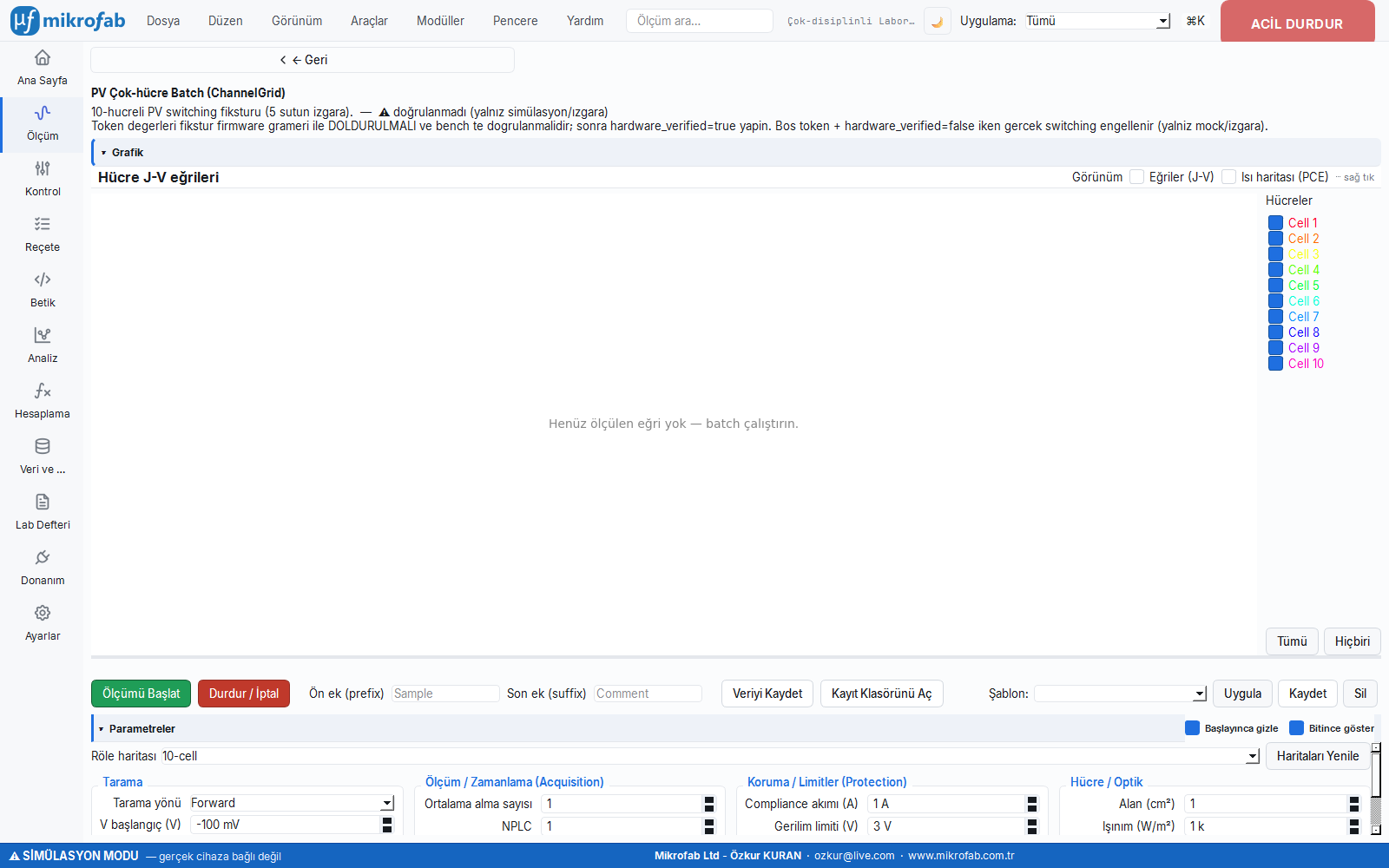Image resolution: width=1389 pixels, height=868 pixels.
Task: Open the Hesaplama function icon
Action: coord(42,391)
